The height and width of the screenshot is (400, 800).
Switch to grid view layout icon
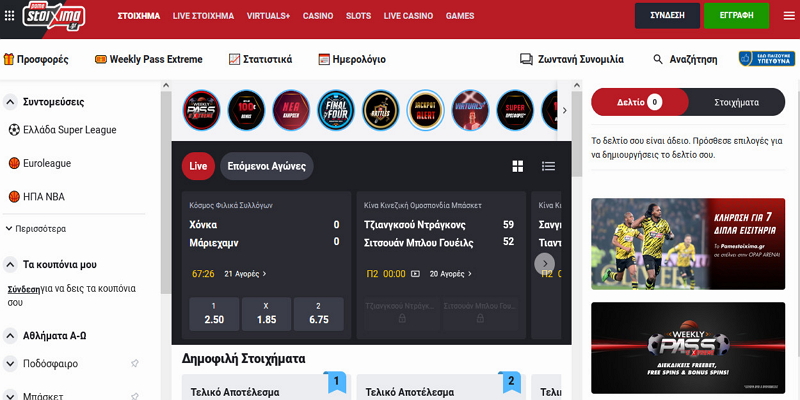(518, 166)
